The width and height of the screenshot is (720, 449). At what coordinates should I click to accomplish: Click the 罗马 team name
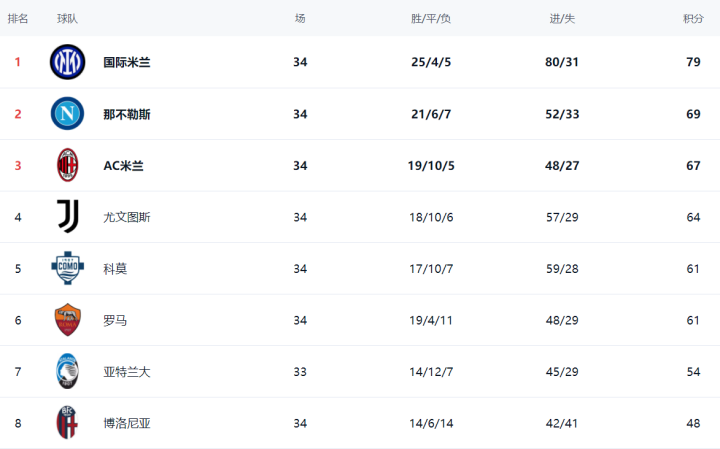[x=115, y=320]
